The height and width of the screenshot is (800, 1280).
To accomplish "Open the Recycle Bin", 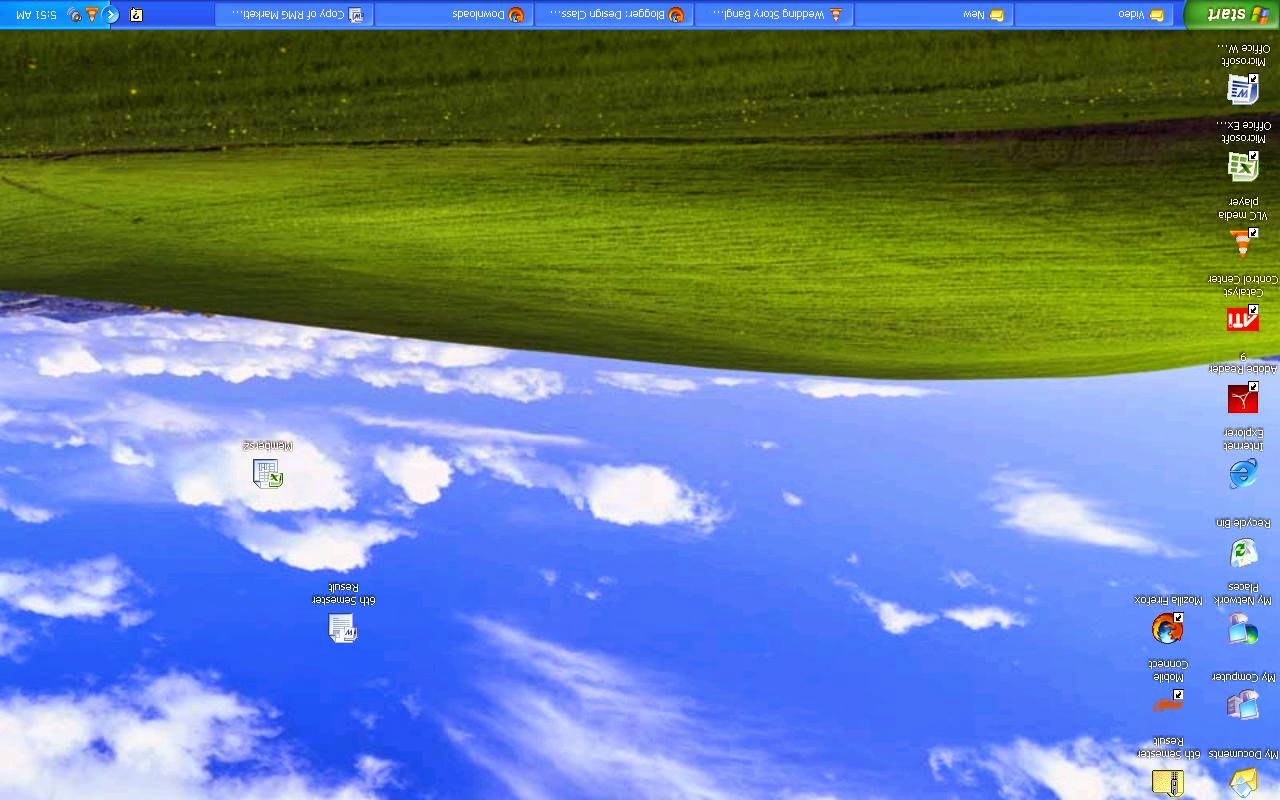I will click(1242, 553).
